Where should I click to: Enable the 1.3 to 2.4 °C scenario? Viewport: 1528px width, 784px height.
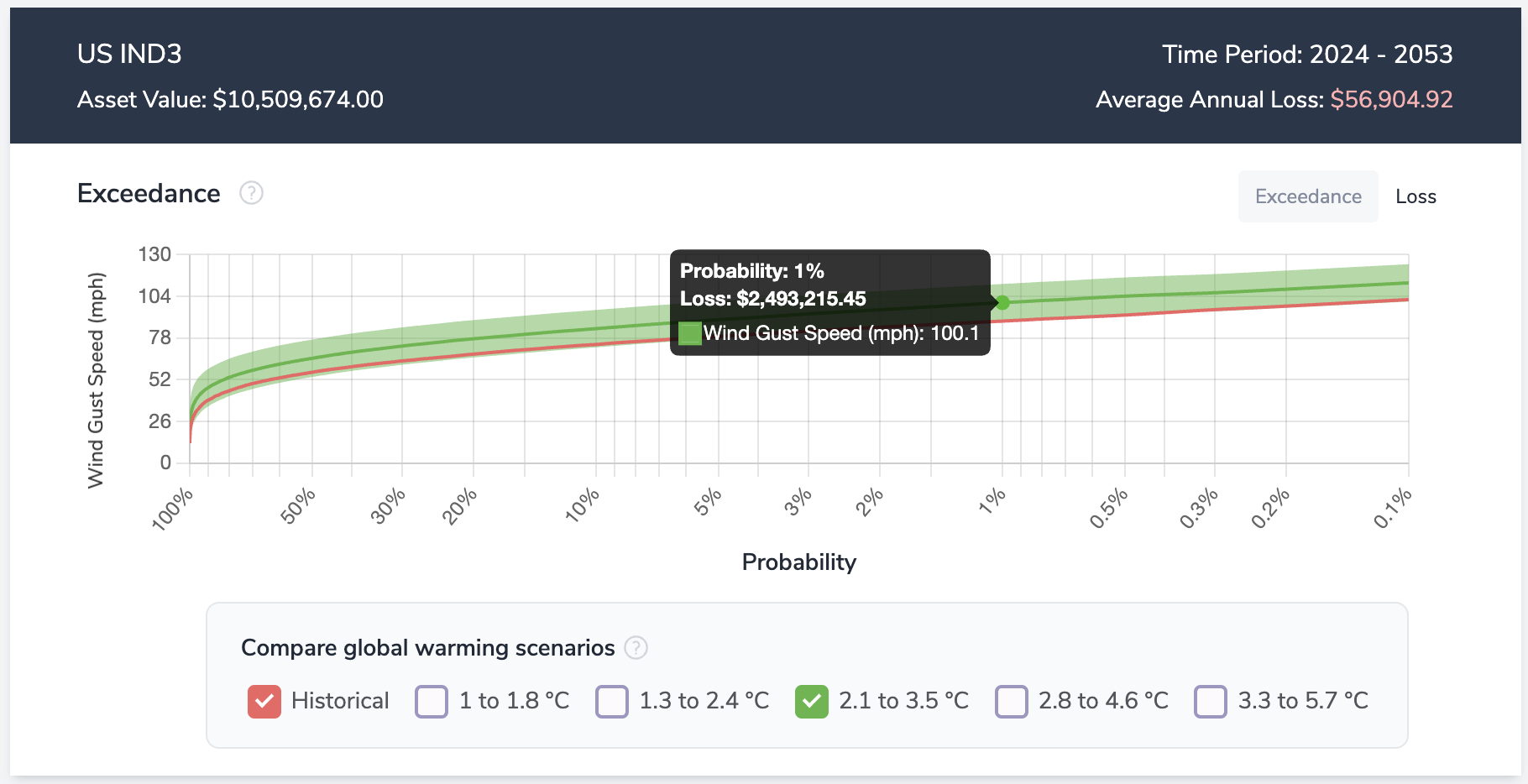[x=612, y=701]
